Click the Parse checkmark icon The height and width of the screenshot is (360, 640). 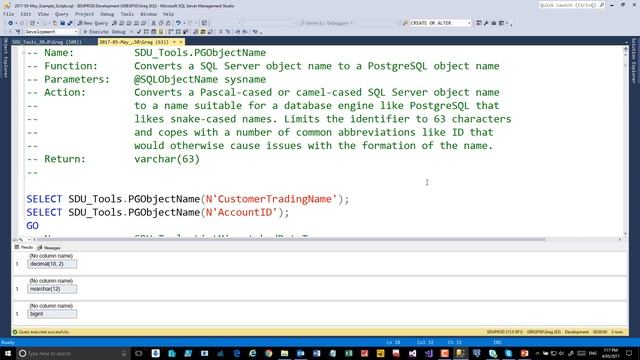139,32
